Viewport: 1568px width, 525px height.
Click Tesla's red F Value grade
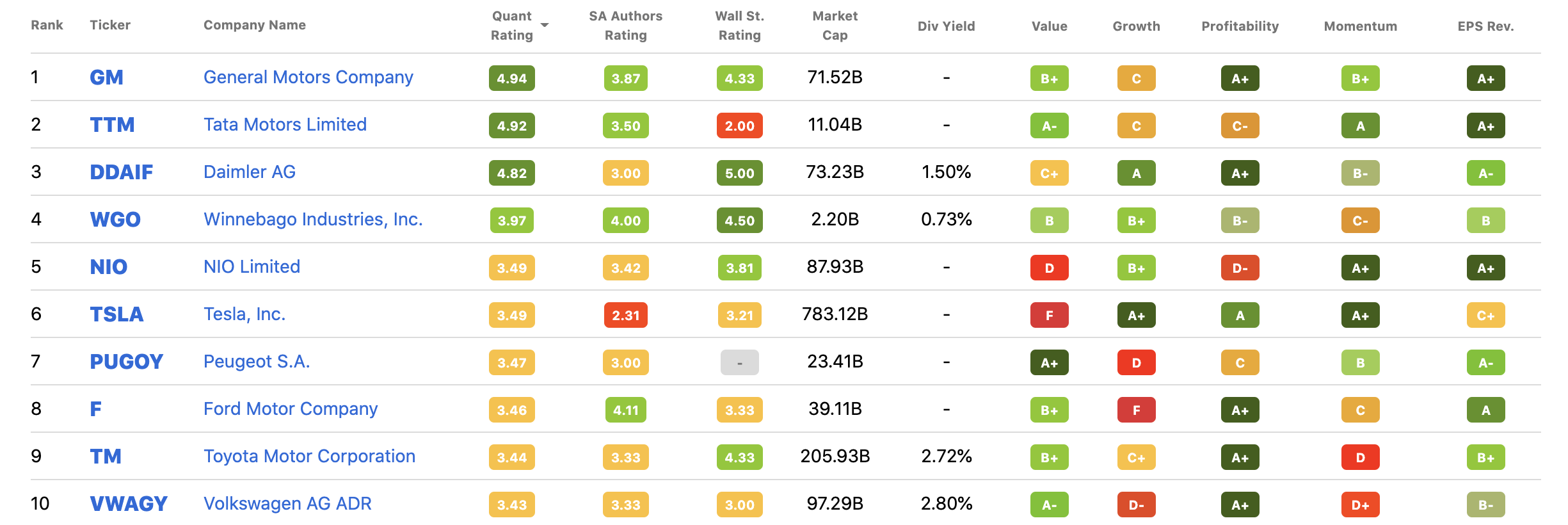coord(1049,316)
